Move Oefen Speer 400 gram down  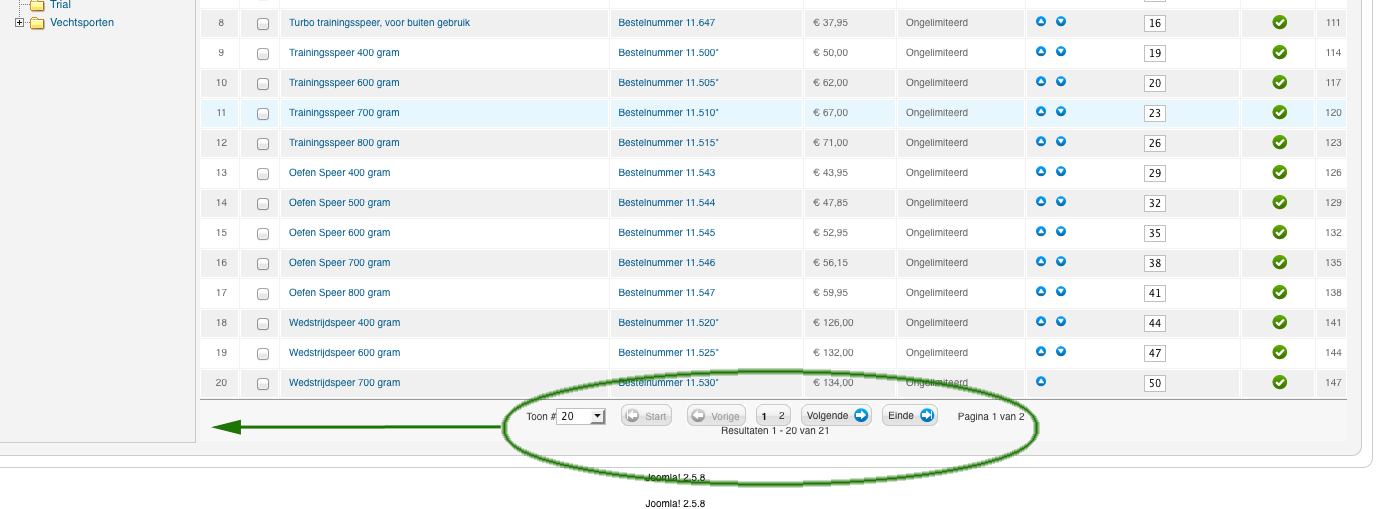pyautogui.click(x=1061, y=171)
